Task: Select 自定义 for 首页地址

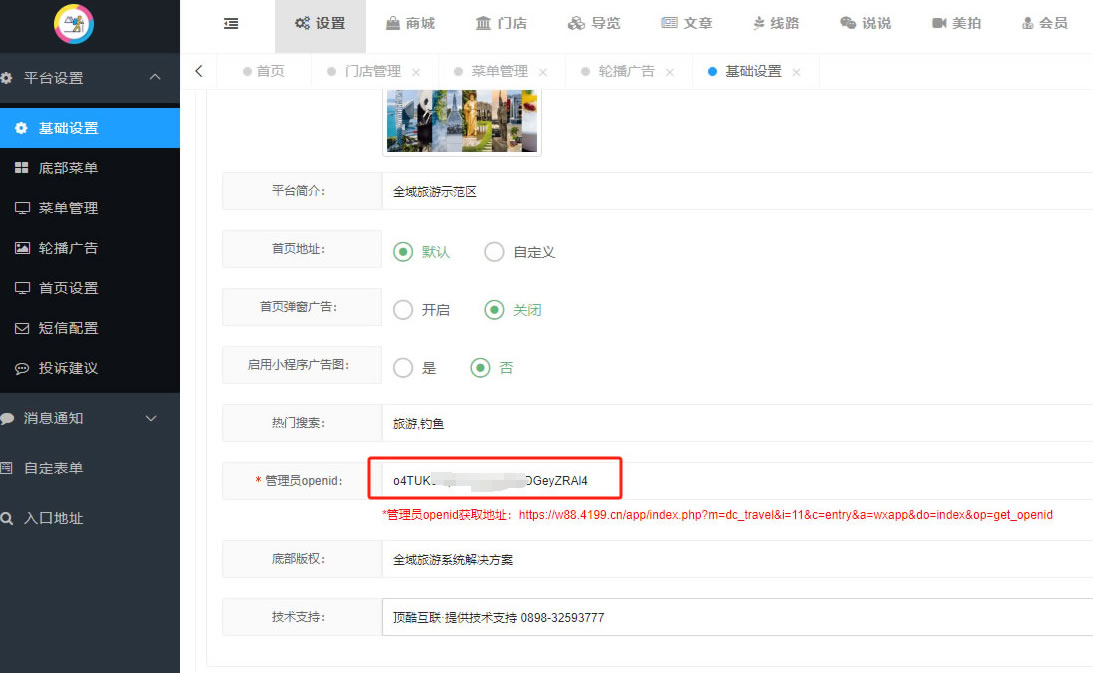Action: coord(494,252)
